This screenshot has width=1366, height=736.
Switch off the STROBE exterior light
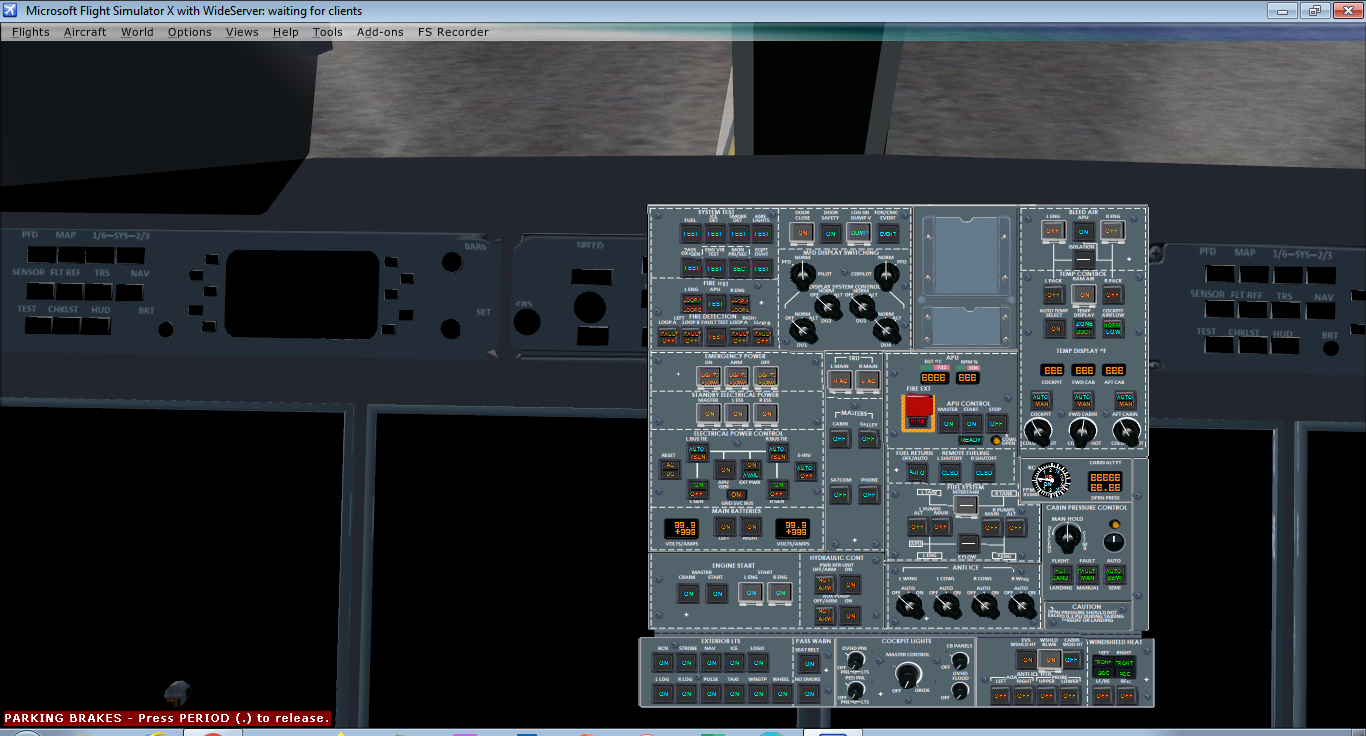(x=688, y=662)
